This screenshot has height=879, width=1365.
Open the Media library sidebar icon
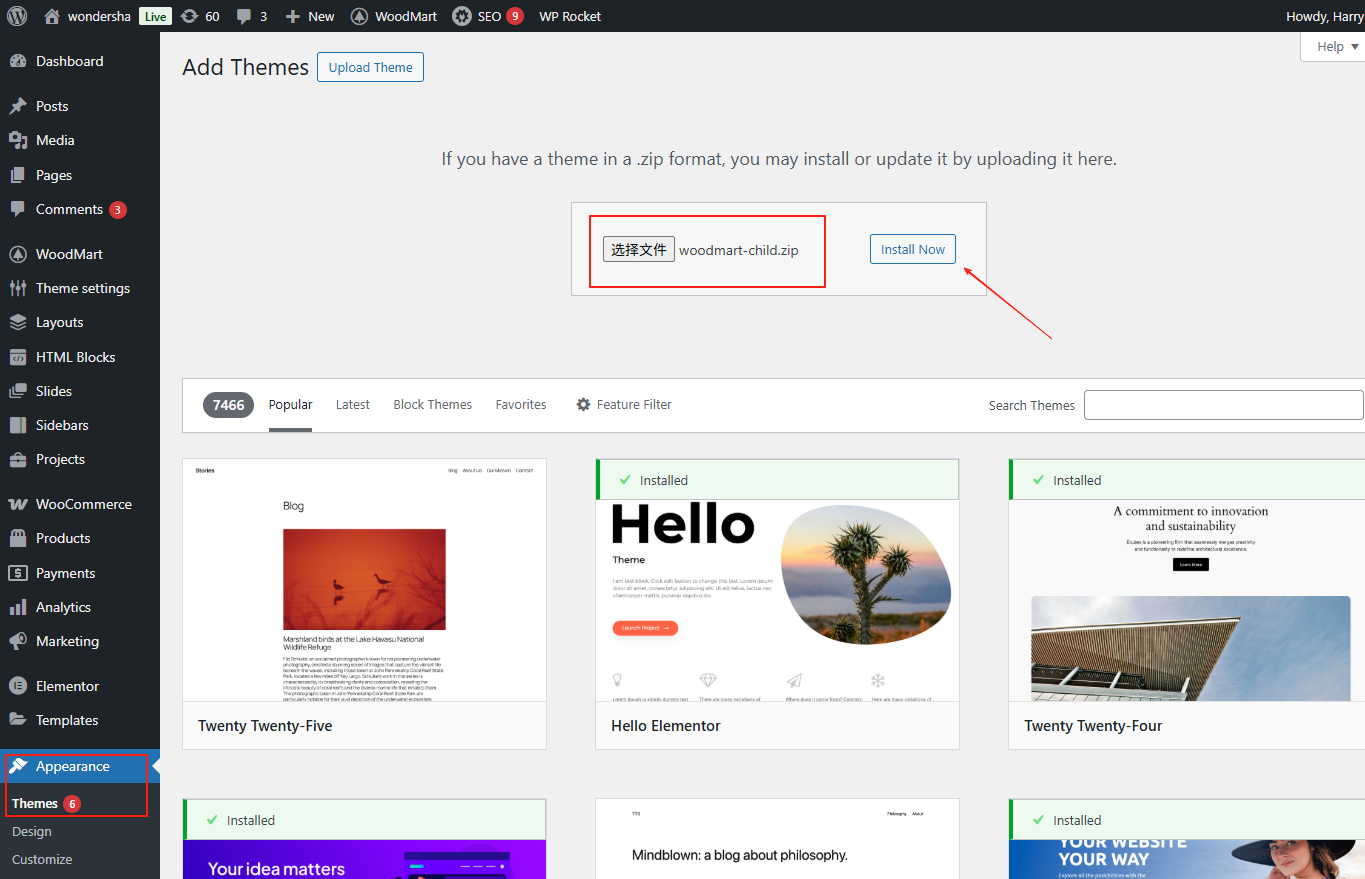[x=18, y=140]
